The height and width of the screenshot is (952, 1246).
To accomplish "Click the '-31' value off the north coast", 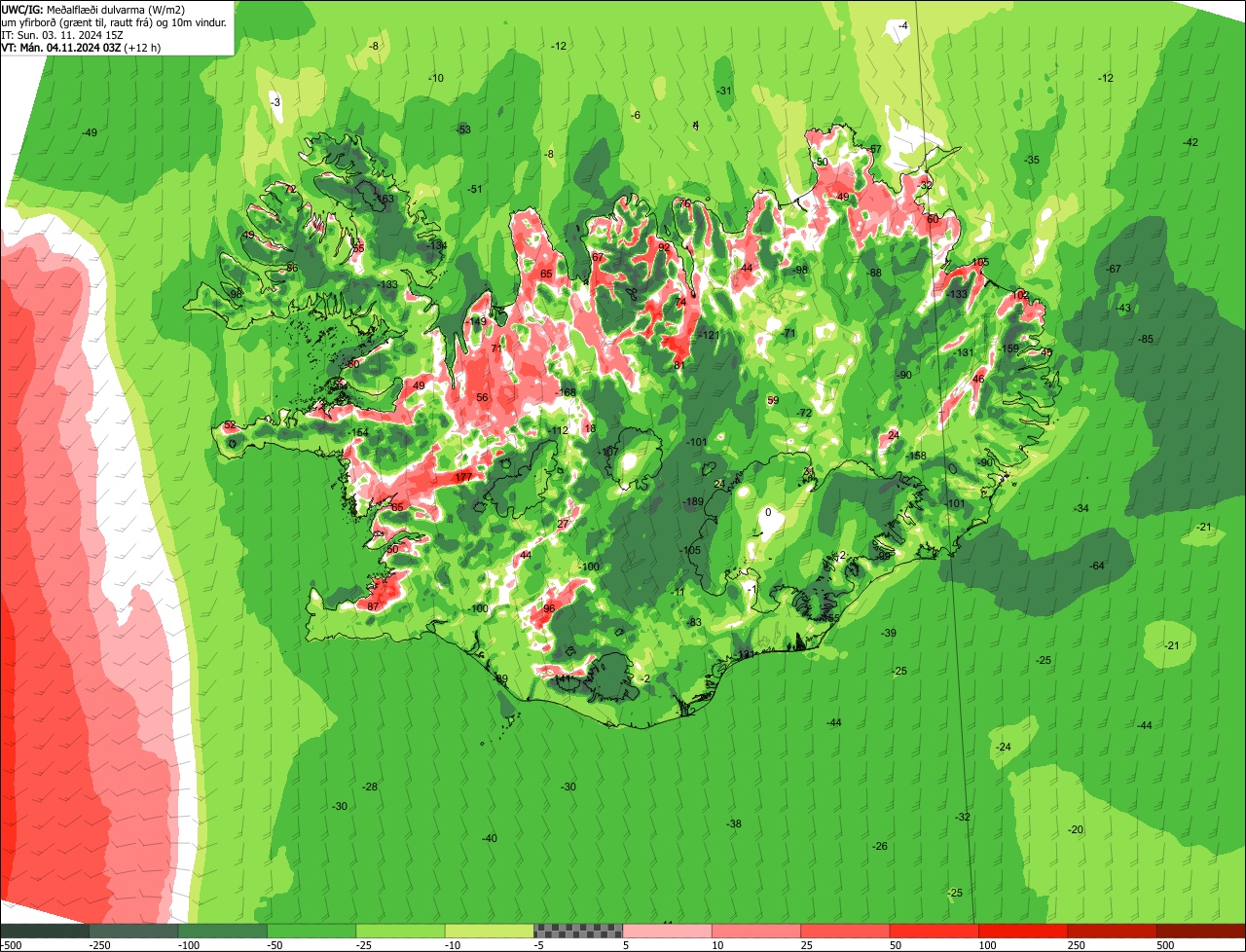I will (x=724, y=91).
